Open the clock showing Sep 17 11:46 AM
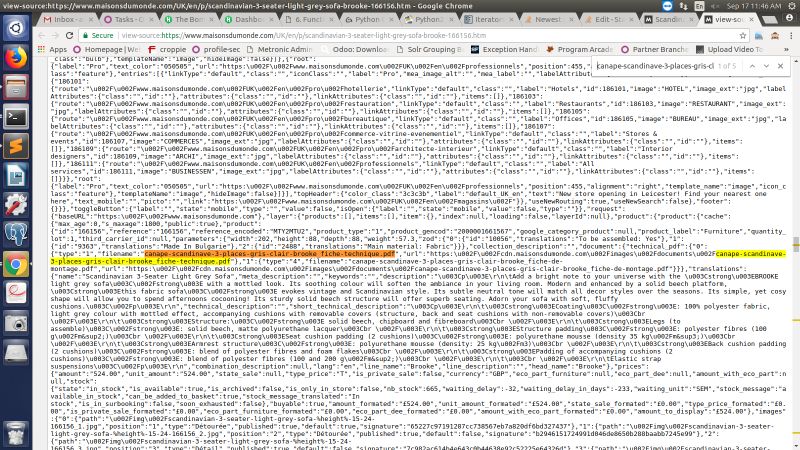The width and height of the screenshot is (800, 450). tap(754, 6)
